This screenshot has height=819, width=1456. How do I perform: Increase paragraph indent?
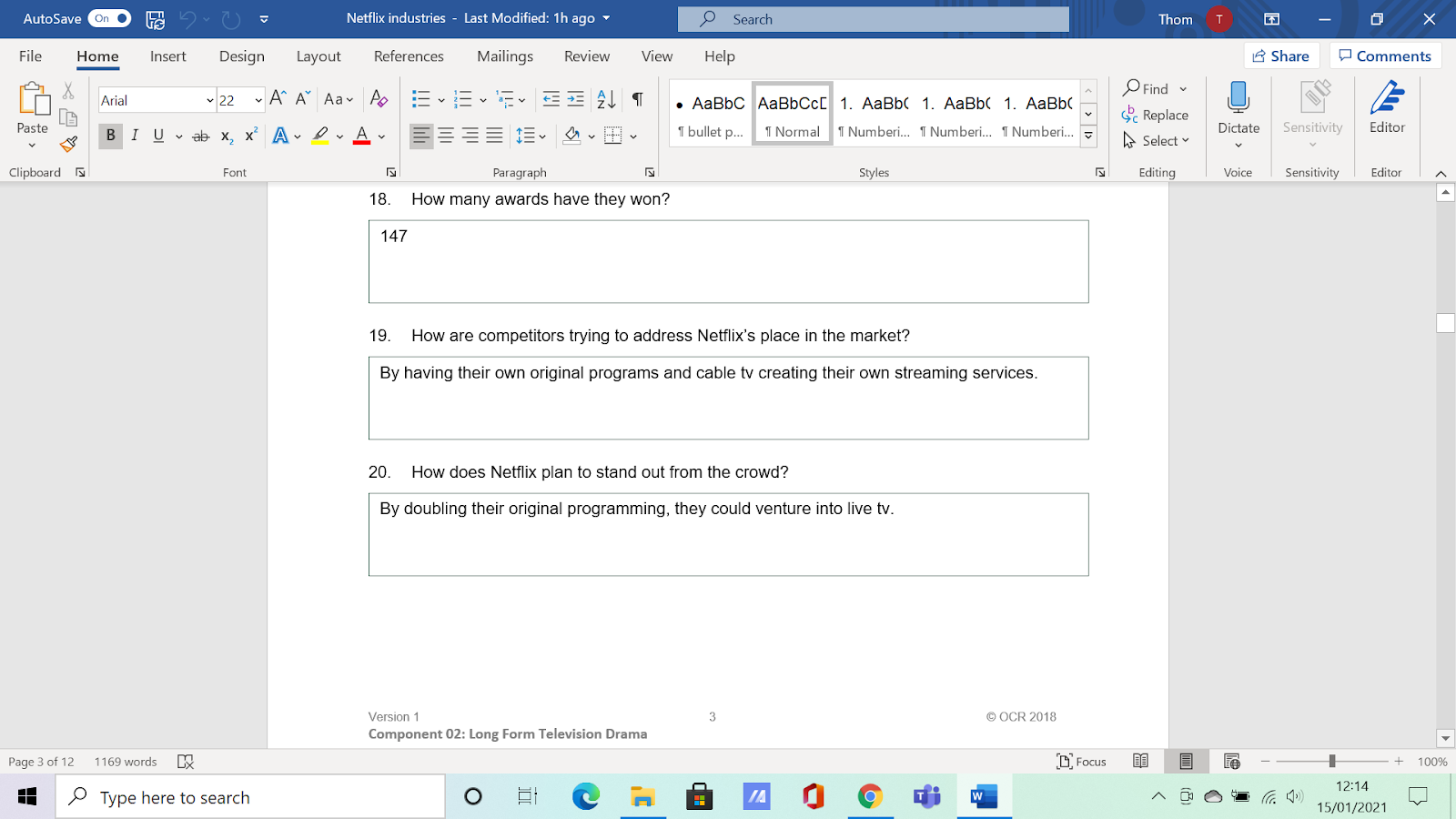tap(575, 99)
